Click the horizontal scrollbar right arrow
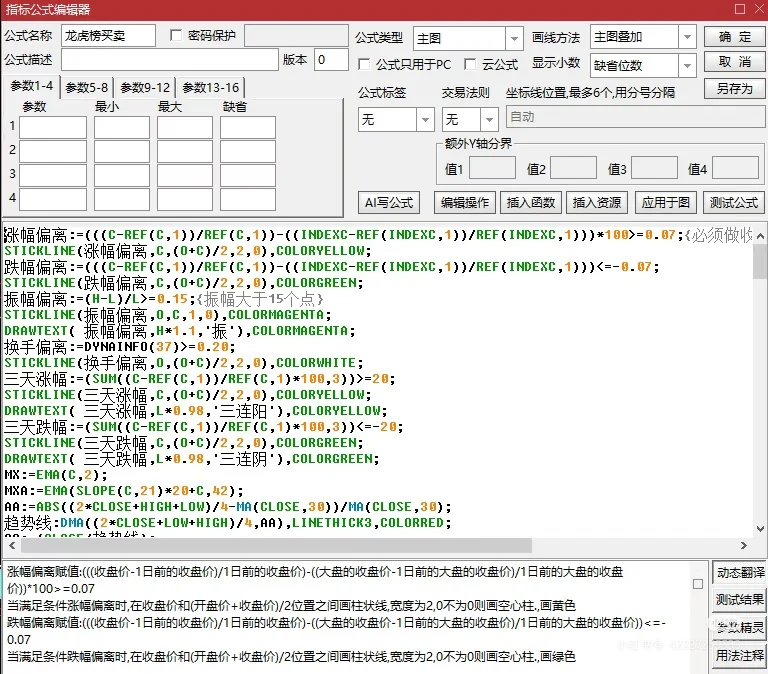This screenshot has width=768, height=674. [744, 545]
